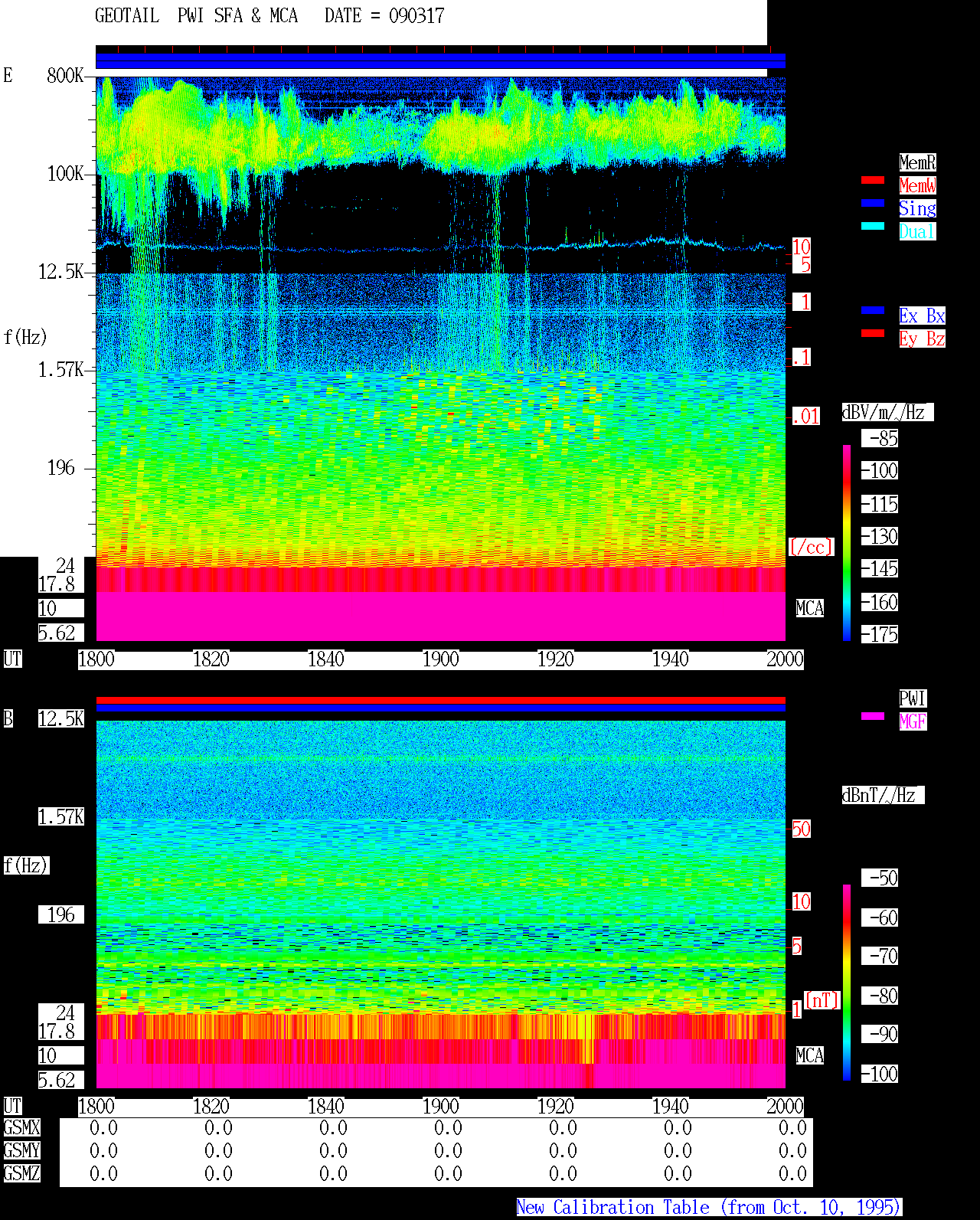
Task: Click the 800K frequency label
Action: click(x=65, y=76)
